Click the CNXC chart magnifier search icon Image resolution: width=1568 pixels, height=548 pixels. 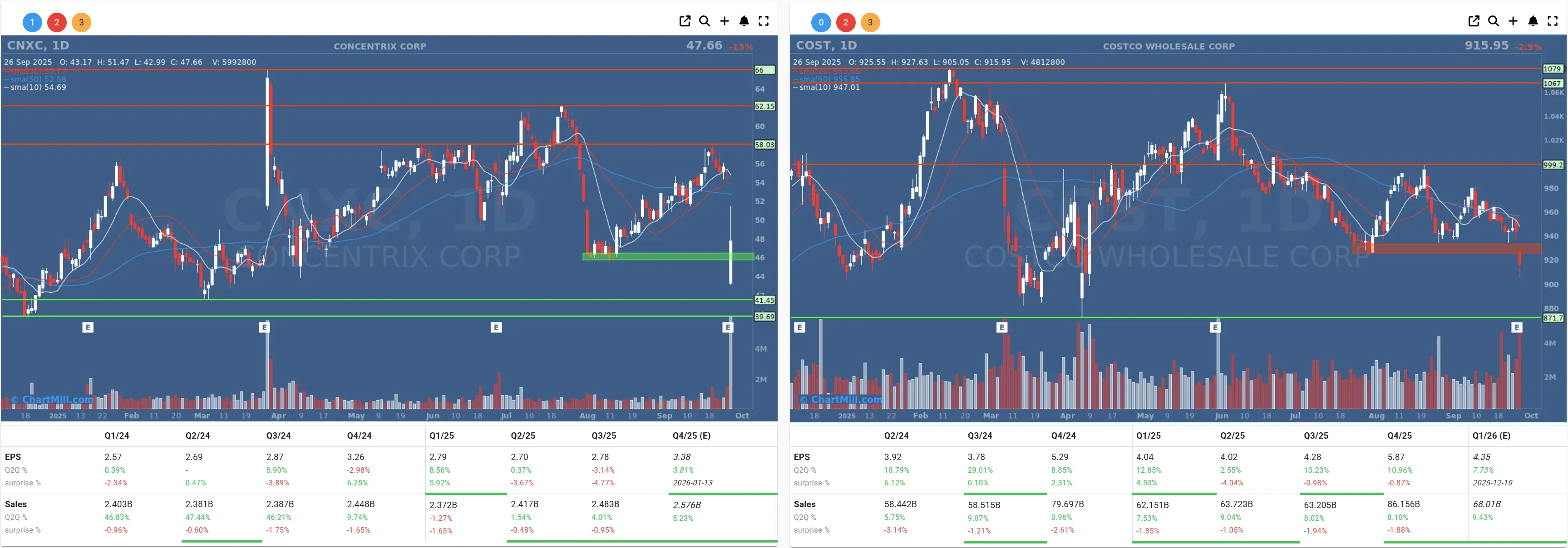pos(704,21)
